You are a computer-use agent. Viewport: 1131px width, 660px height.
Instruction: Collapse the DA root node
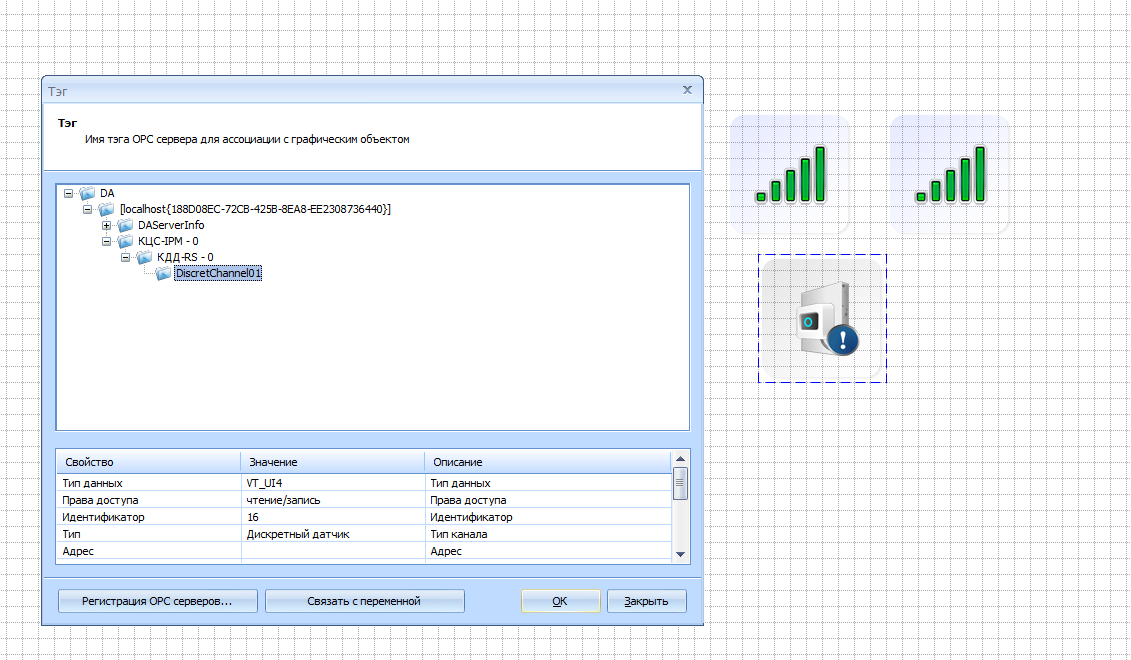[68, 193]
